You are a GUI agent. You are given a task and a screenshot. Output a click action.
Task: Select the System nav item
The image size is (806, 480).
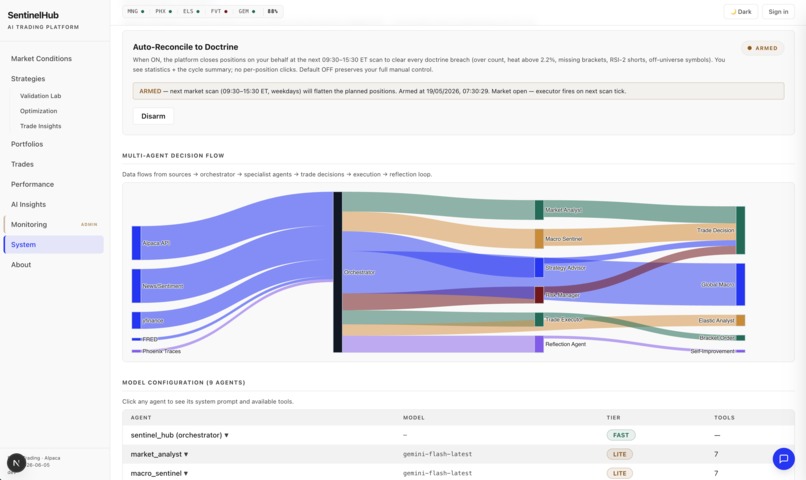click(53, 245)
